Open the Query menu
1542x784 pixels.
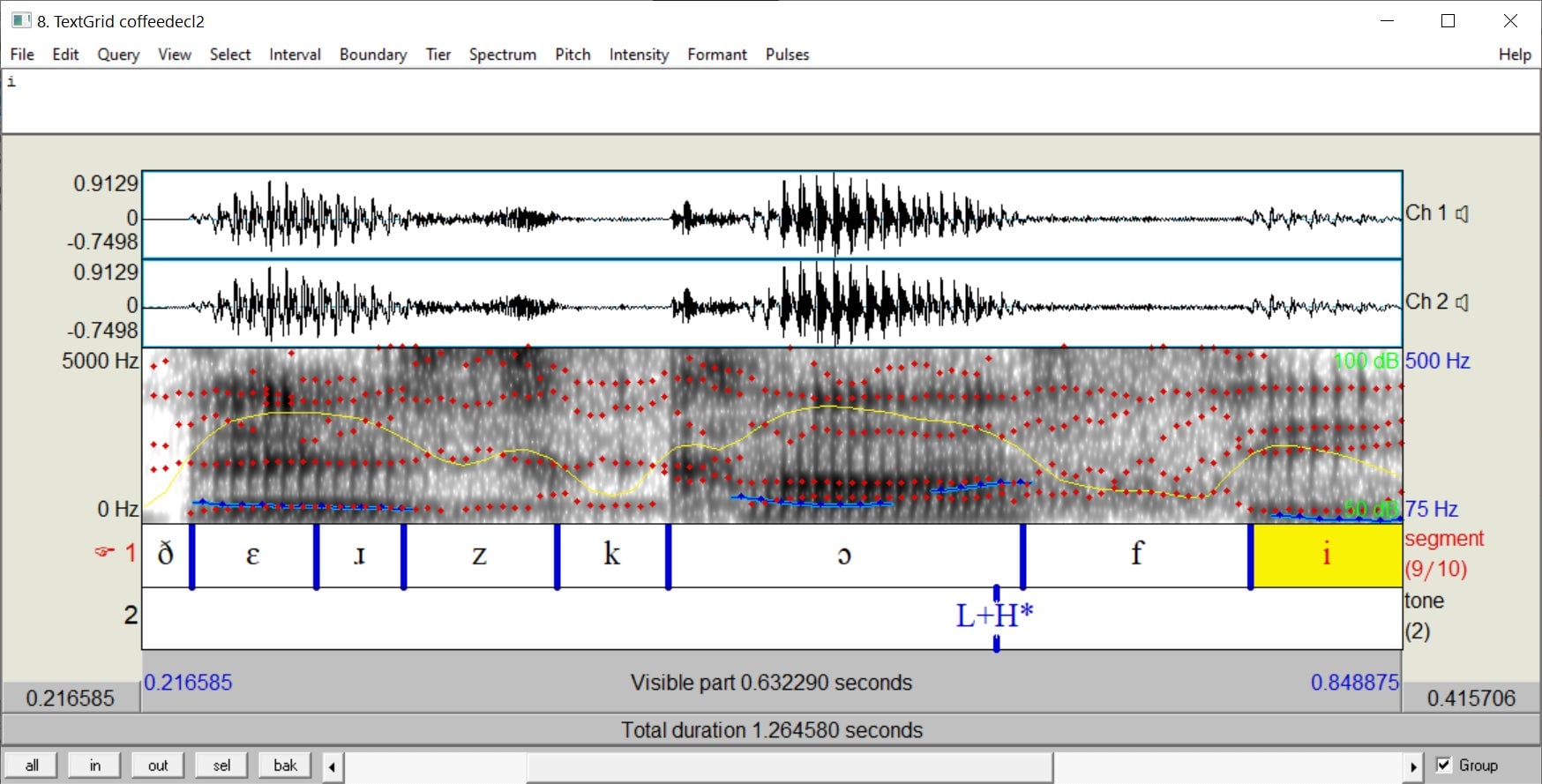118,55
